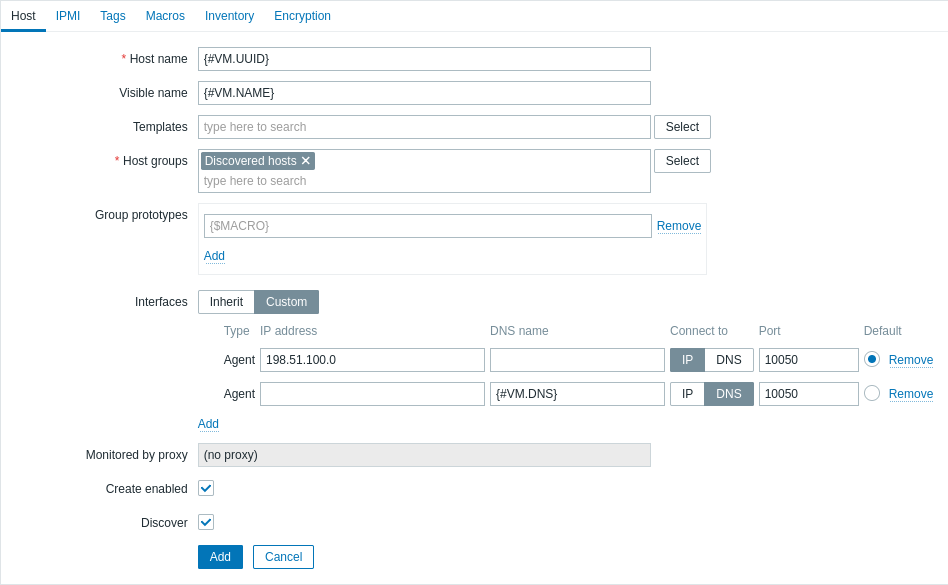Toggle the Discover checkbox
Image resolution: width=948 pixels, height=585 pixels.
click(x=206, y=522)
